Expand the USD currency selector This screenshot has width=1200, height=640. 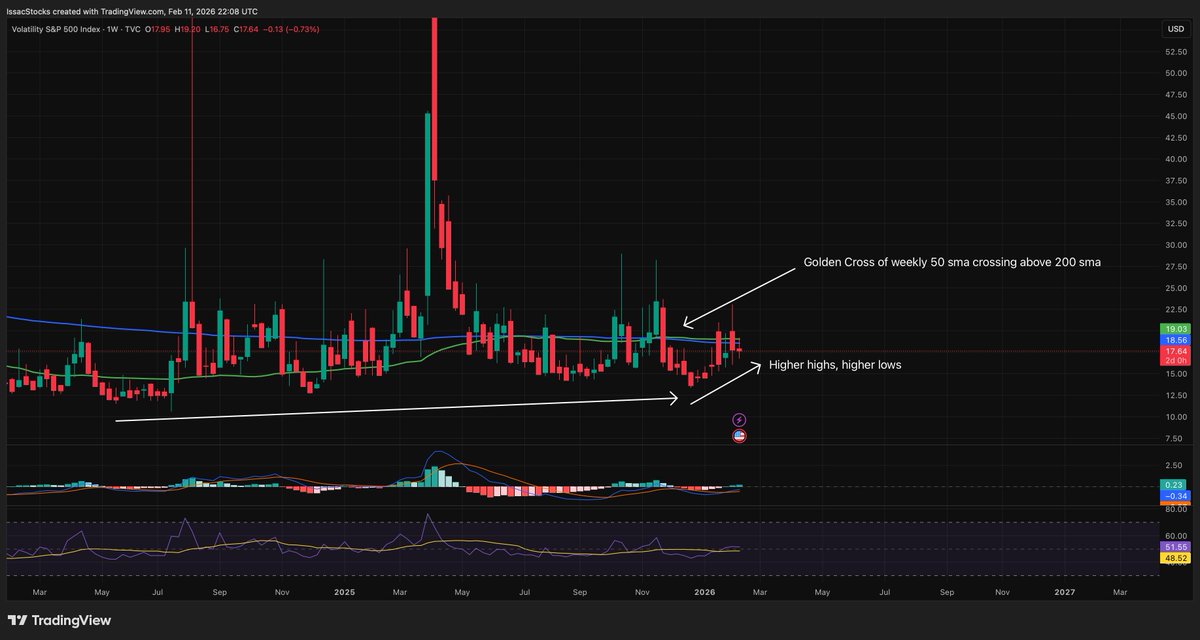(1176, 29)
